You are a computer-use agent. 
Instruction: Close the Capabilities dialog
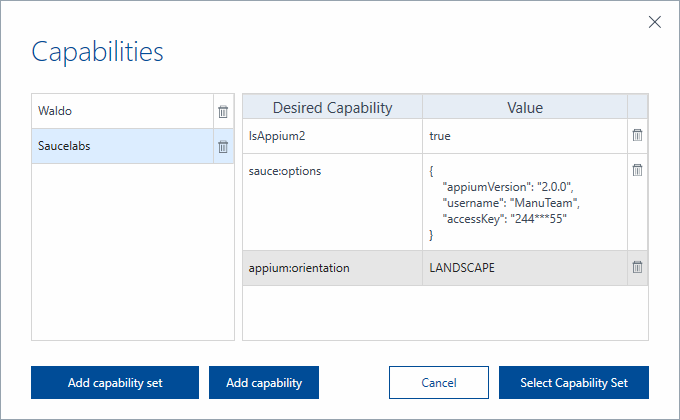tap(655, 22)
